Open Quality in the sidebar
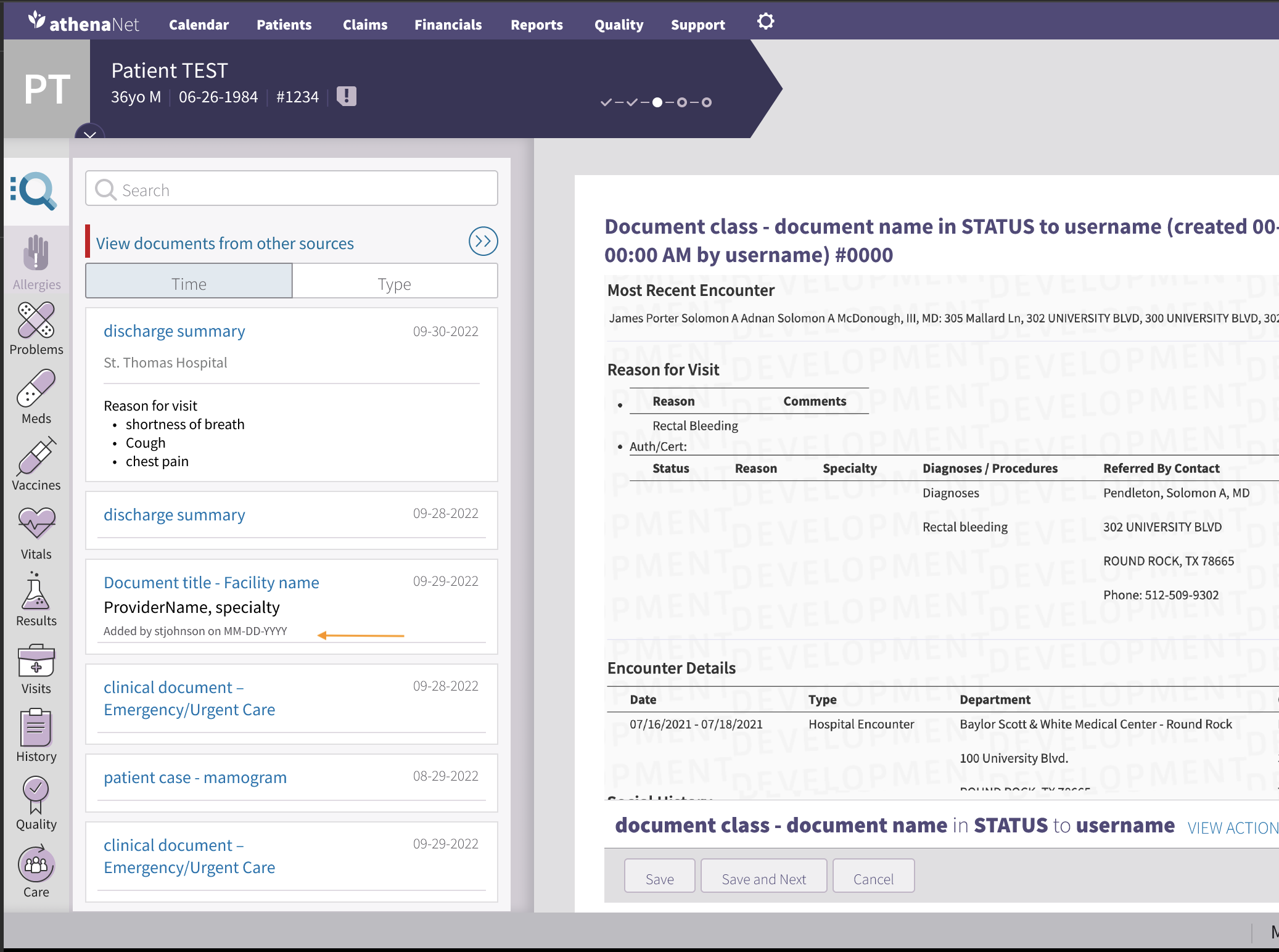Screen dimensions: 1279x952 (x=36, y=804)
